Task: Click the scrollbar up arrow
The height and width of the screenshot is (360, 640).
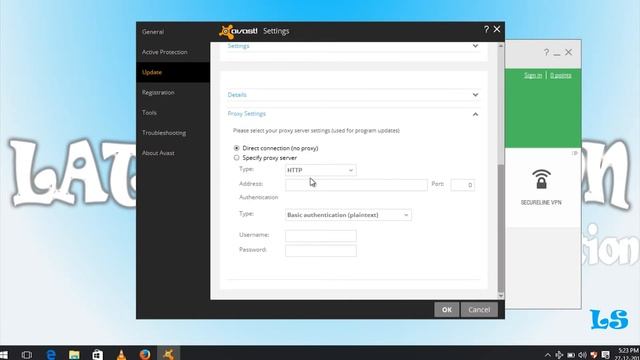Action: click(501, 46)
